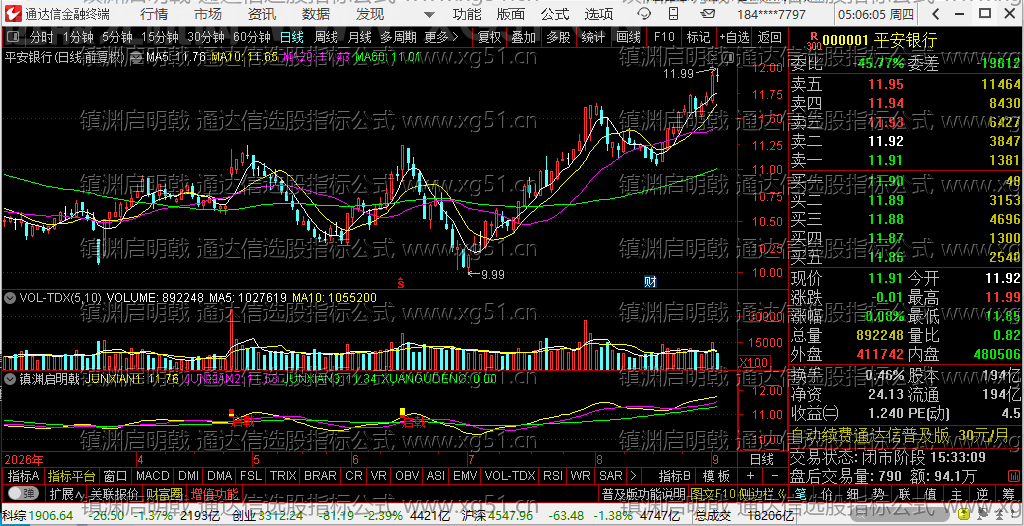Open the 模板 template button

click(716, 476)
